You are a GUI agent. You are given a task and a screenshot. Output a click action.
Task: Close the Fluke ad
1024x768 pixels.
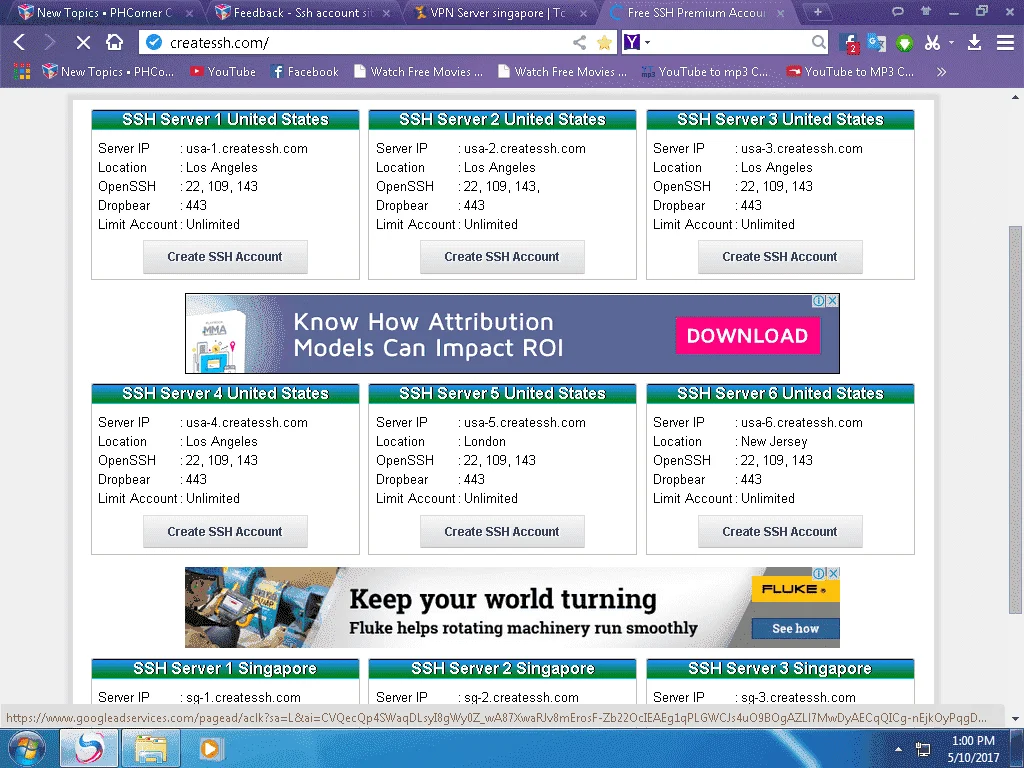[833, 573]
